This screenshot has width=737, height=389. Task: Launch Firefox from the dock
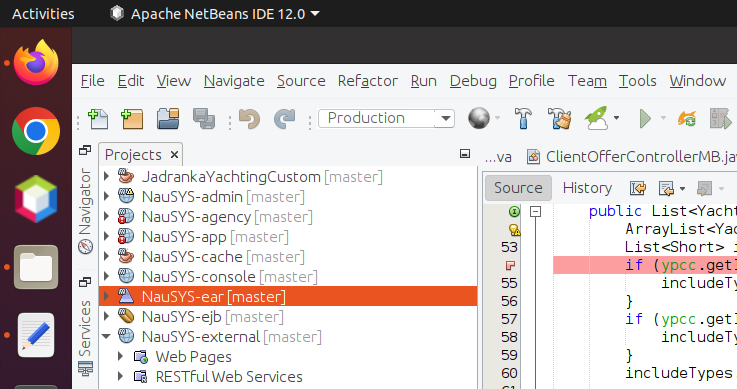point(36,62)
